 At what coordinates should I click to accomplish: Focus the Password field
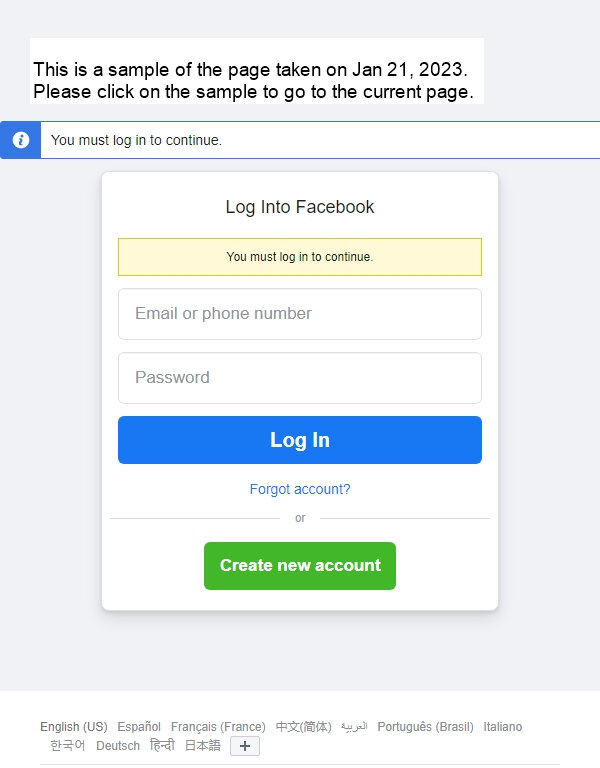pyautogui.click(x=300, y=378)
